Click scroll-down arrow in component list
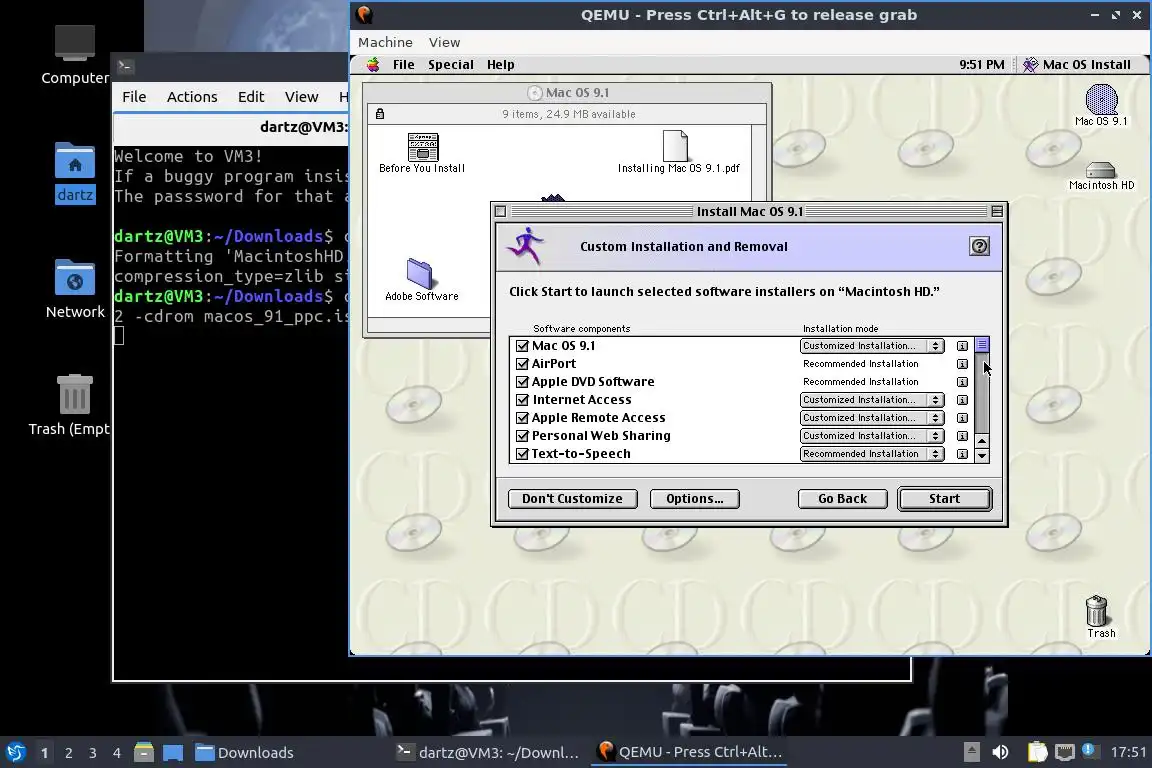This screenshot has width=1152, height=768. pyautogui.click(x=982, y=456)
